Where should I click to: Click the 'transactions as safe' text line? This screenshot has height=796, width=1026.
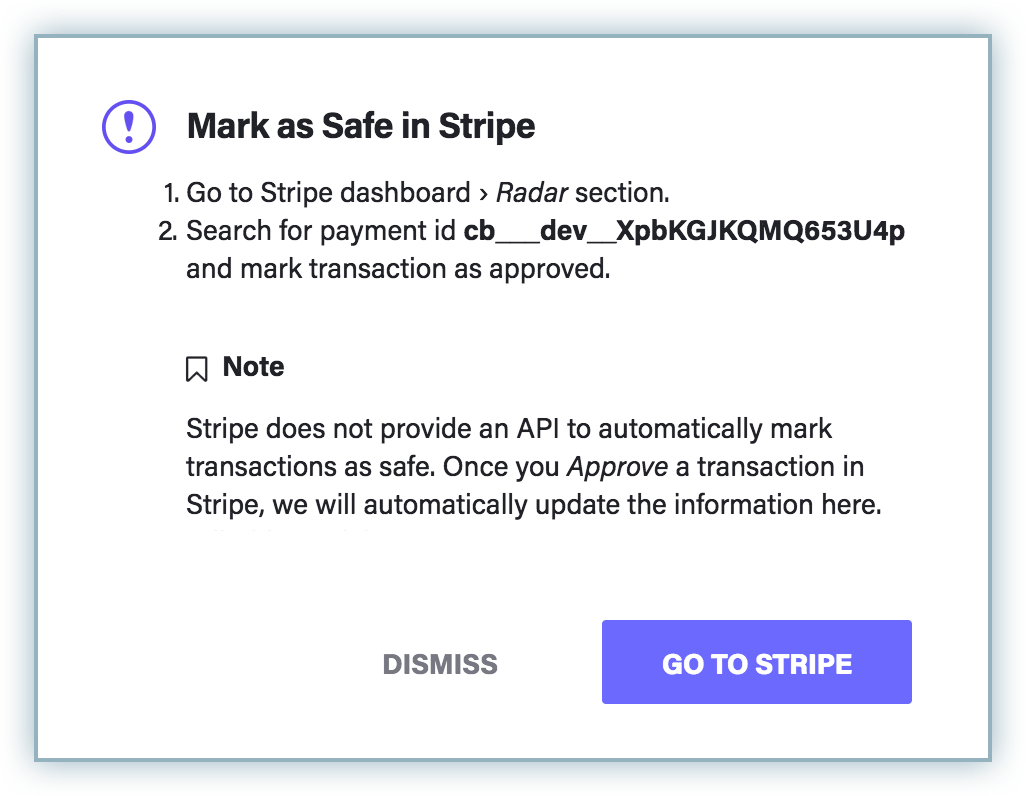click(x=310, y=467)
